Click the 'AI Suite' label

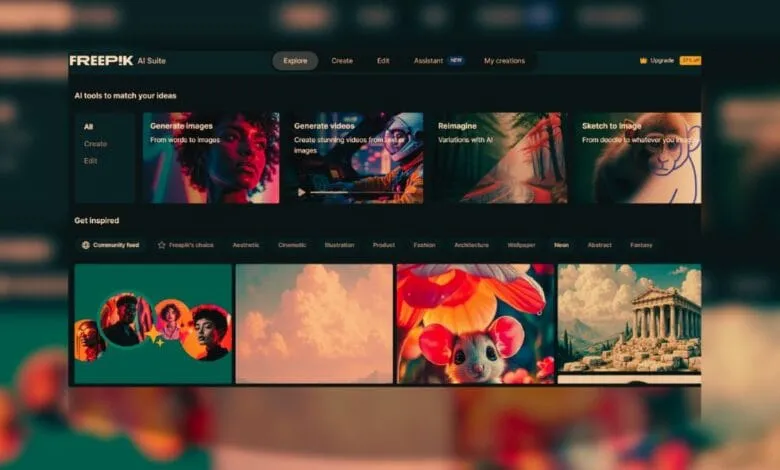[x=151, y=61]
